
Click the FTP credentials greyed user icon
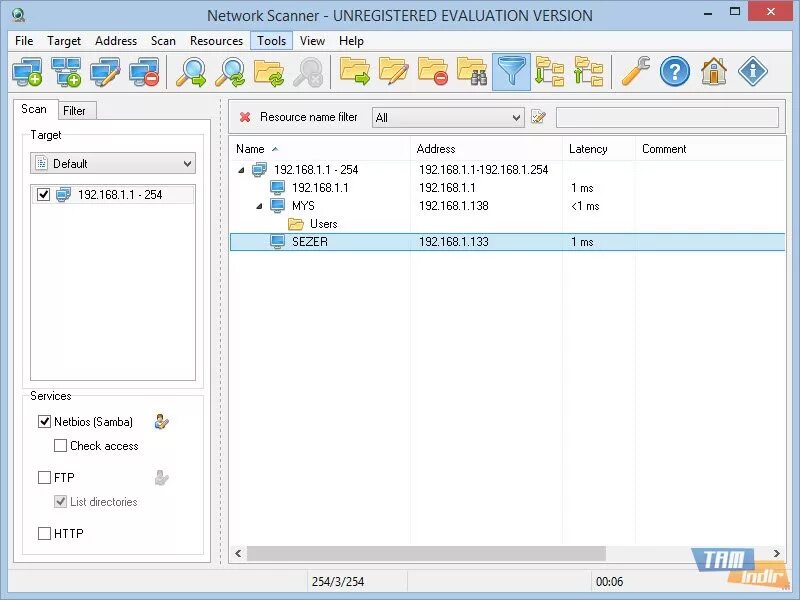coord(161,478)
